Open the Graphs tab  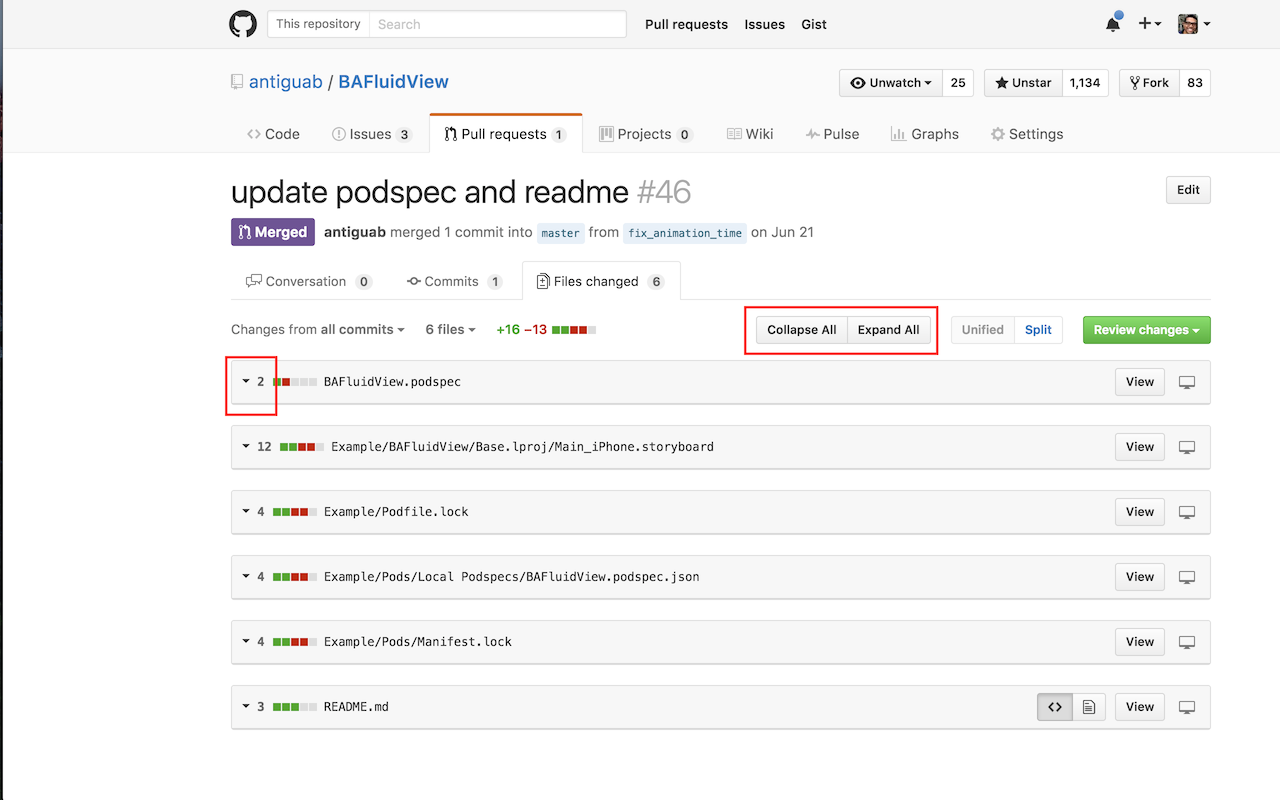(924, 134)
